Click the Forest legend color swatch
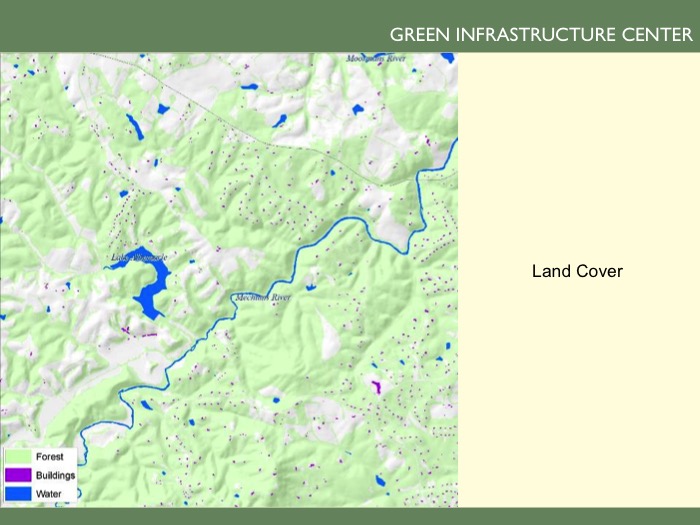This screenshot has width=700, height=525. 18,457
